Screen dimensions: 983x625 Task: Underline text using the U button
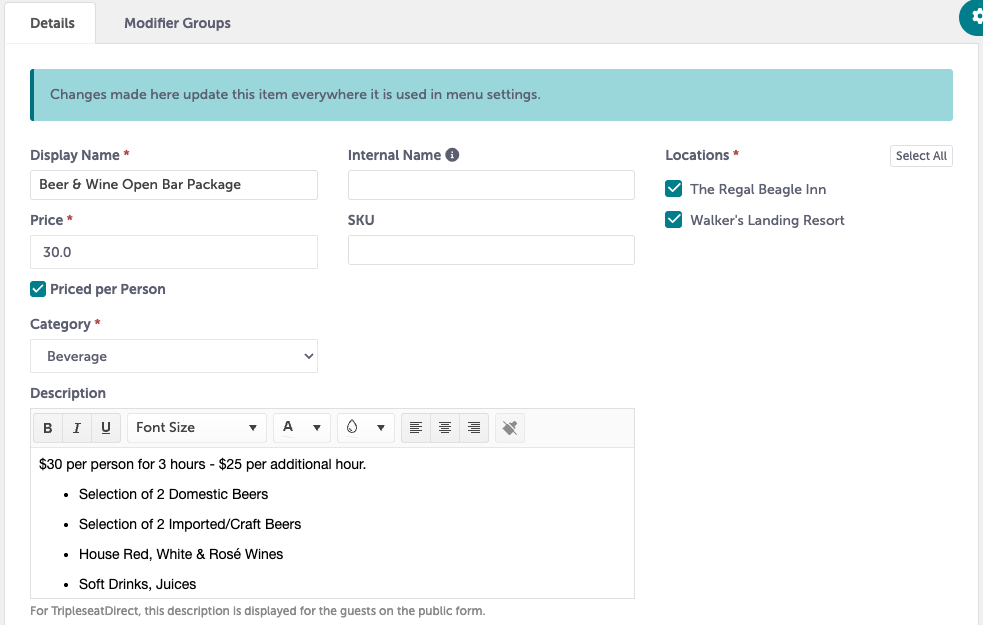105,428
